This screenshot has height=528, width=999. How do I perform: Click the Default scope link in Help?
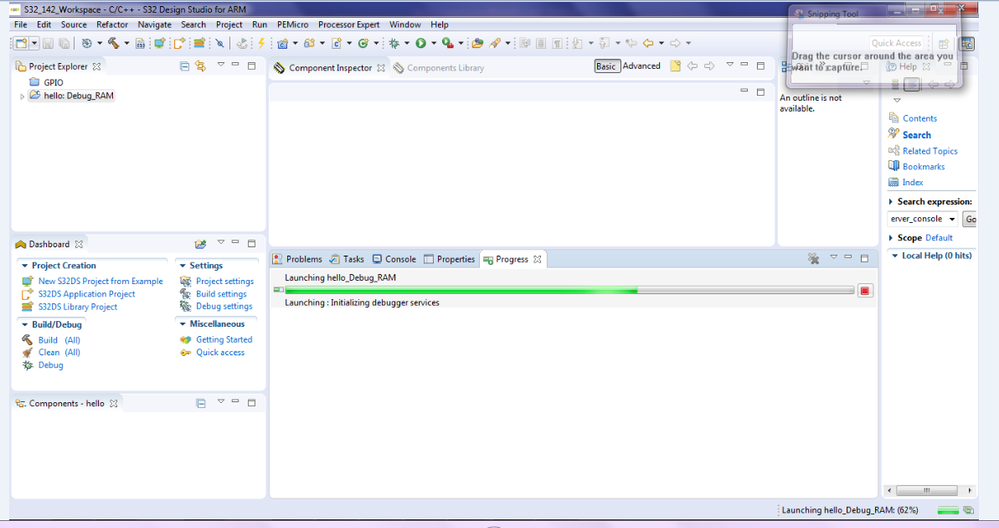pos(938,238)
